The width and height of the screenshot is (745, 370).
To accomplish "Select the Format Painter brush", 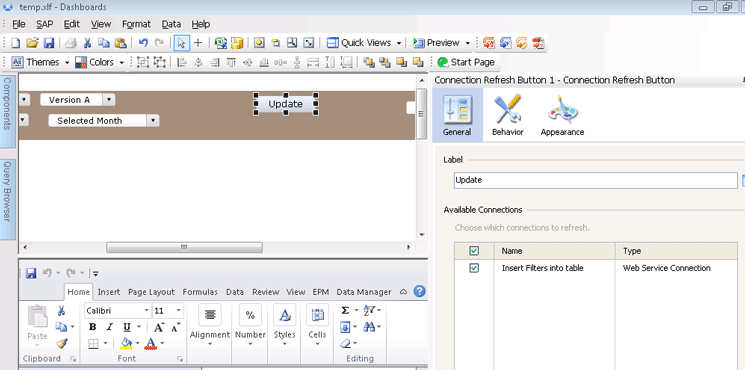I will point(61,343).
